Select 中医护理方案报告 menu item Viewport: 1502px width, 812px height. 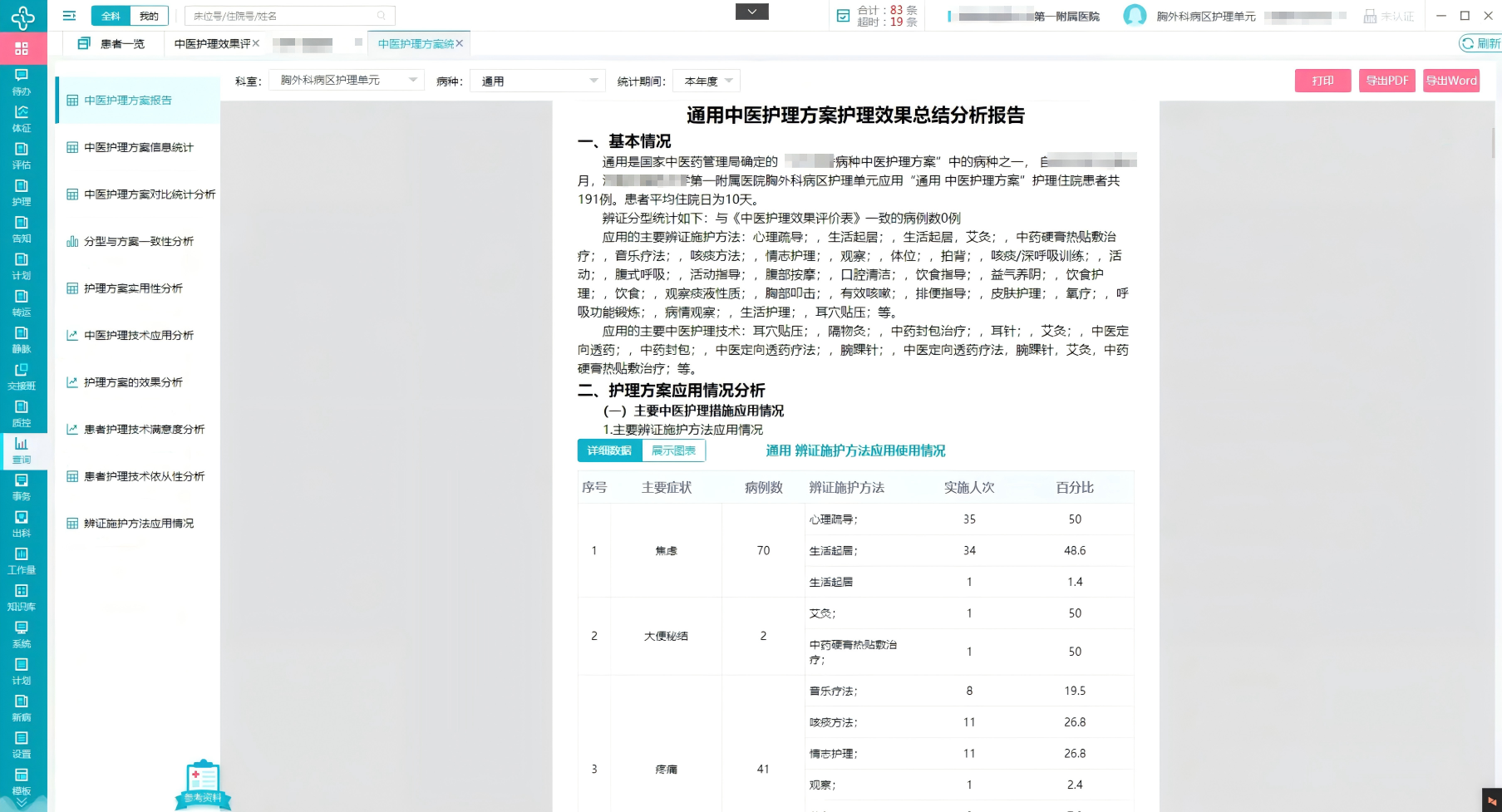[x=138, y=101]
